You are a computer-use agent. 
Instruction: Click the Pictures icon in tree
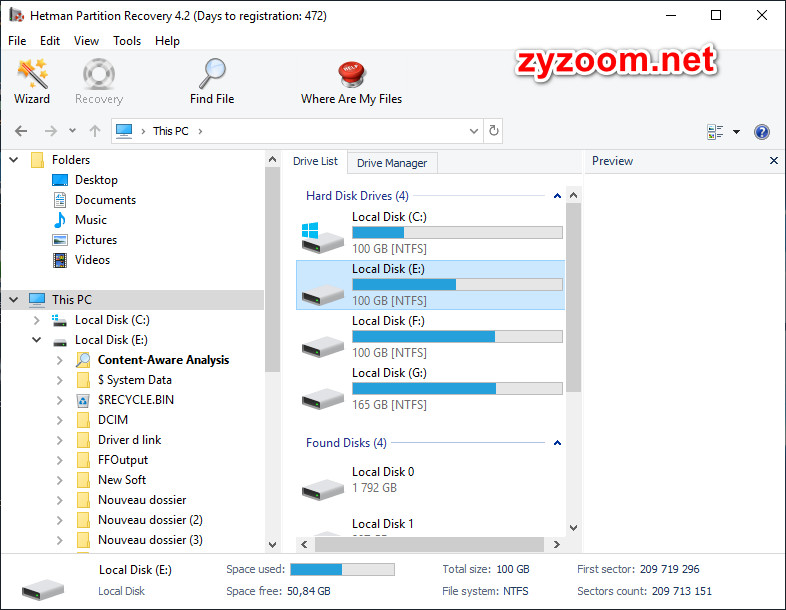click(60, 240)
